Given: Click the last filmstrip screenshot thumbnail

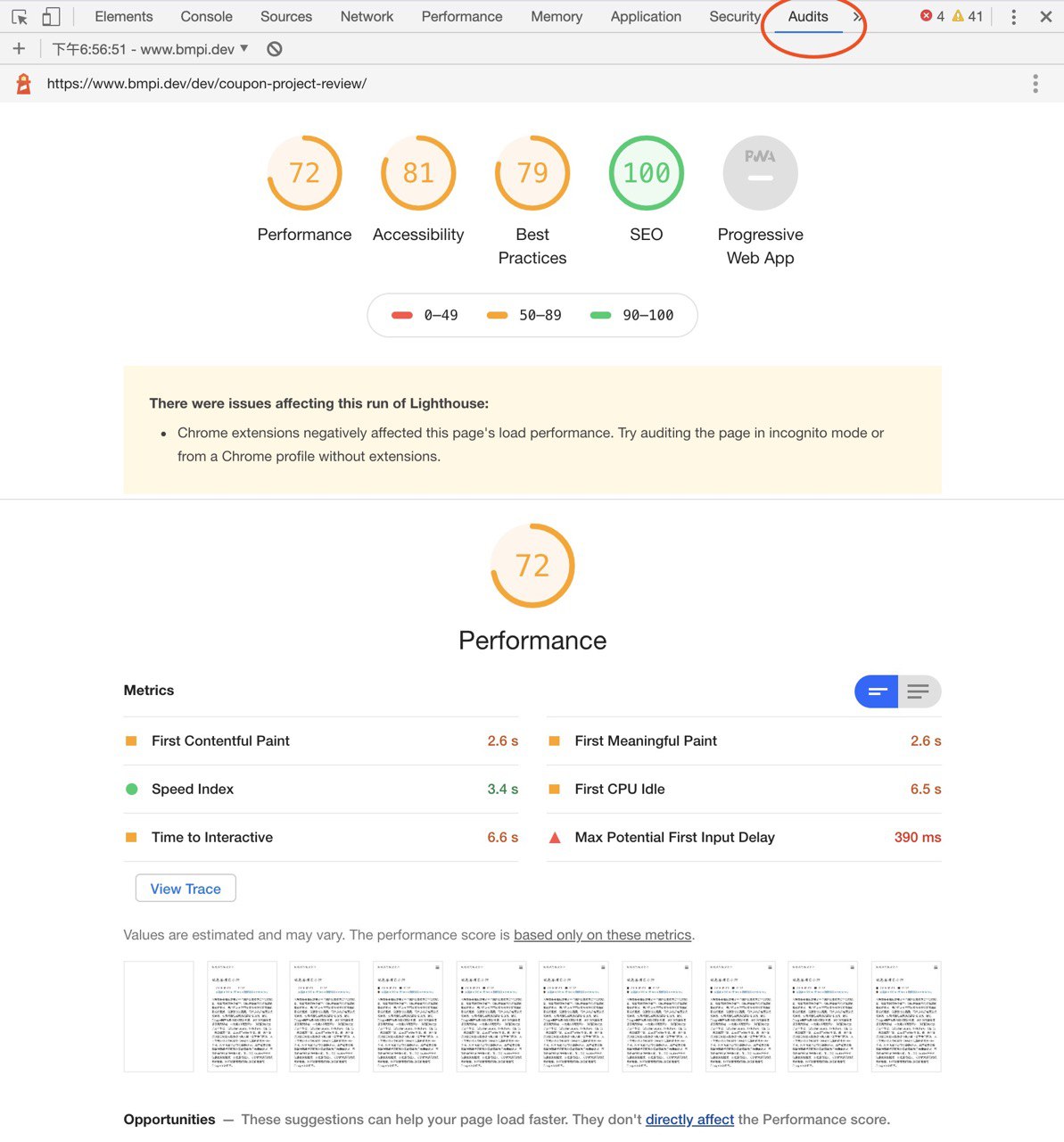Looking at the screenshot, I should tap(905, 1016).
